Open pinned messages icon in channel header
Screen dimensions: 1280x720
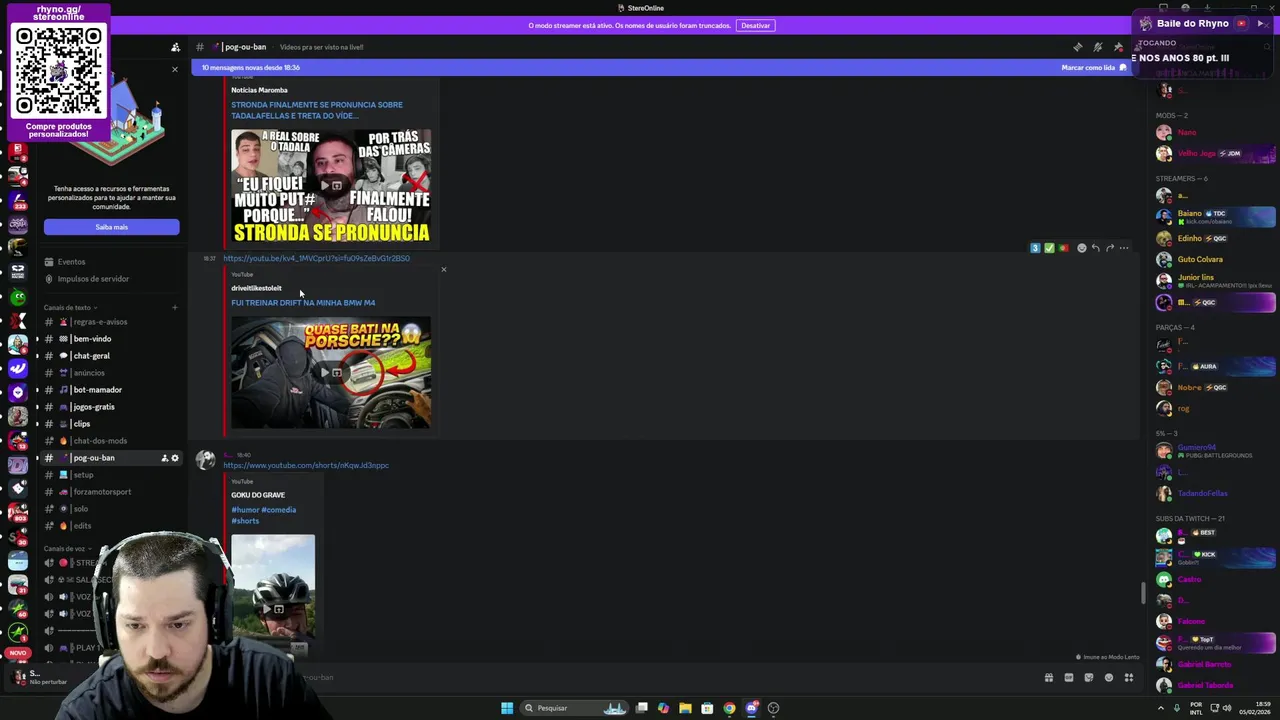pyautogui.click(x=1118, y=47)
